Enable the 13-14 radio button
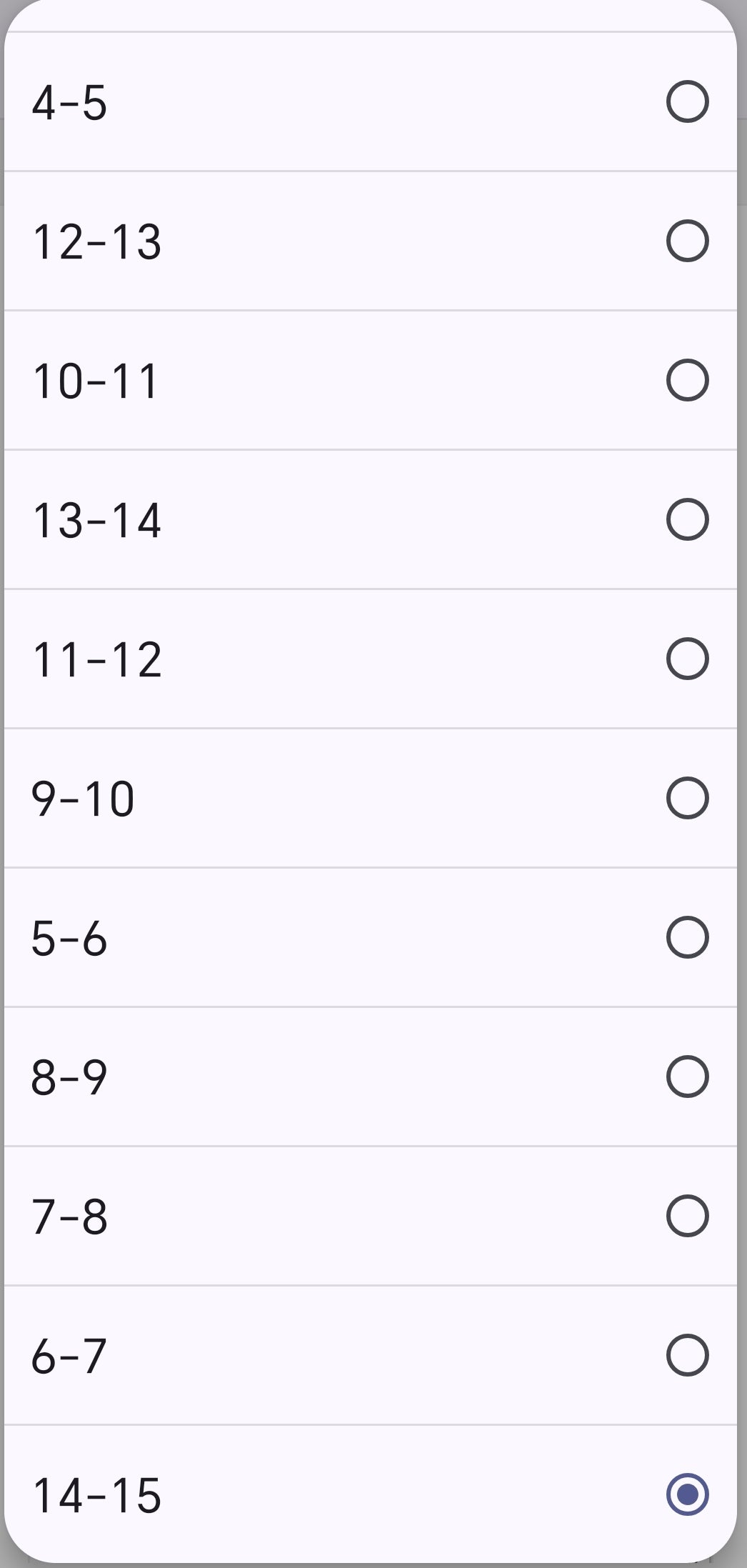This screenshot has height=1568, width=747. click(x=687, y=519)
